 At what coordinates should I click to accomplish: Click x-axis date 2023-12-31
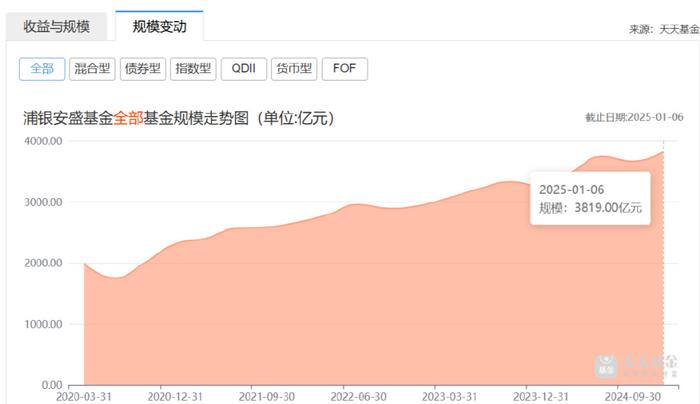(541, 397)
